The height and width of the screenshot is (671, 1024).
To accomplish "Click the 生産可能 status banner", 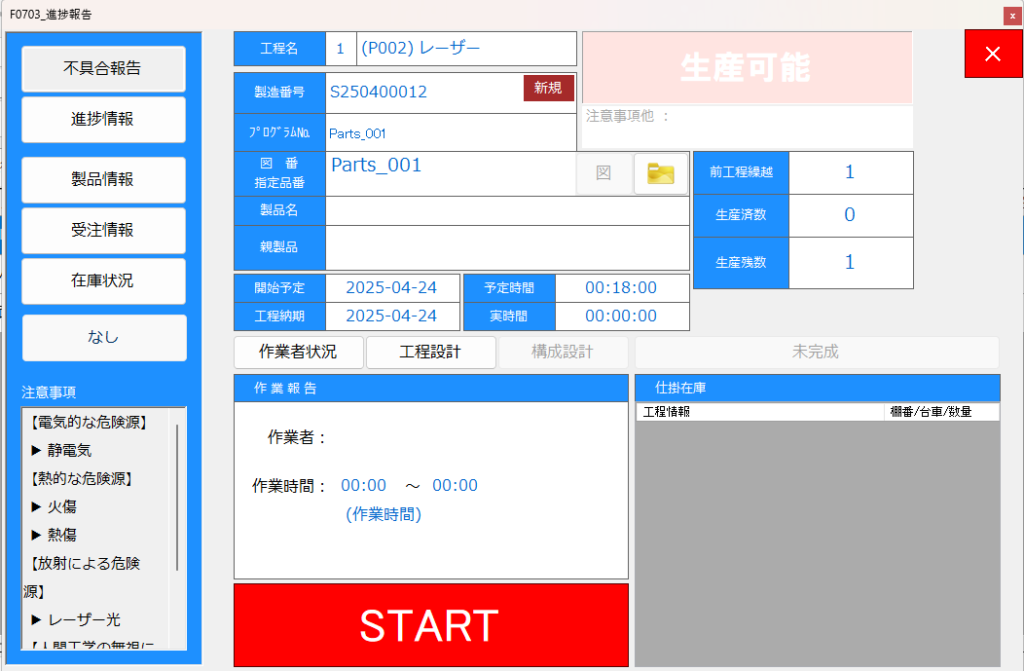I will (746, 67).
